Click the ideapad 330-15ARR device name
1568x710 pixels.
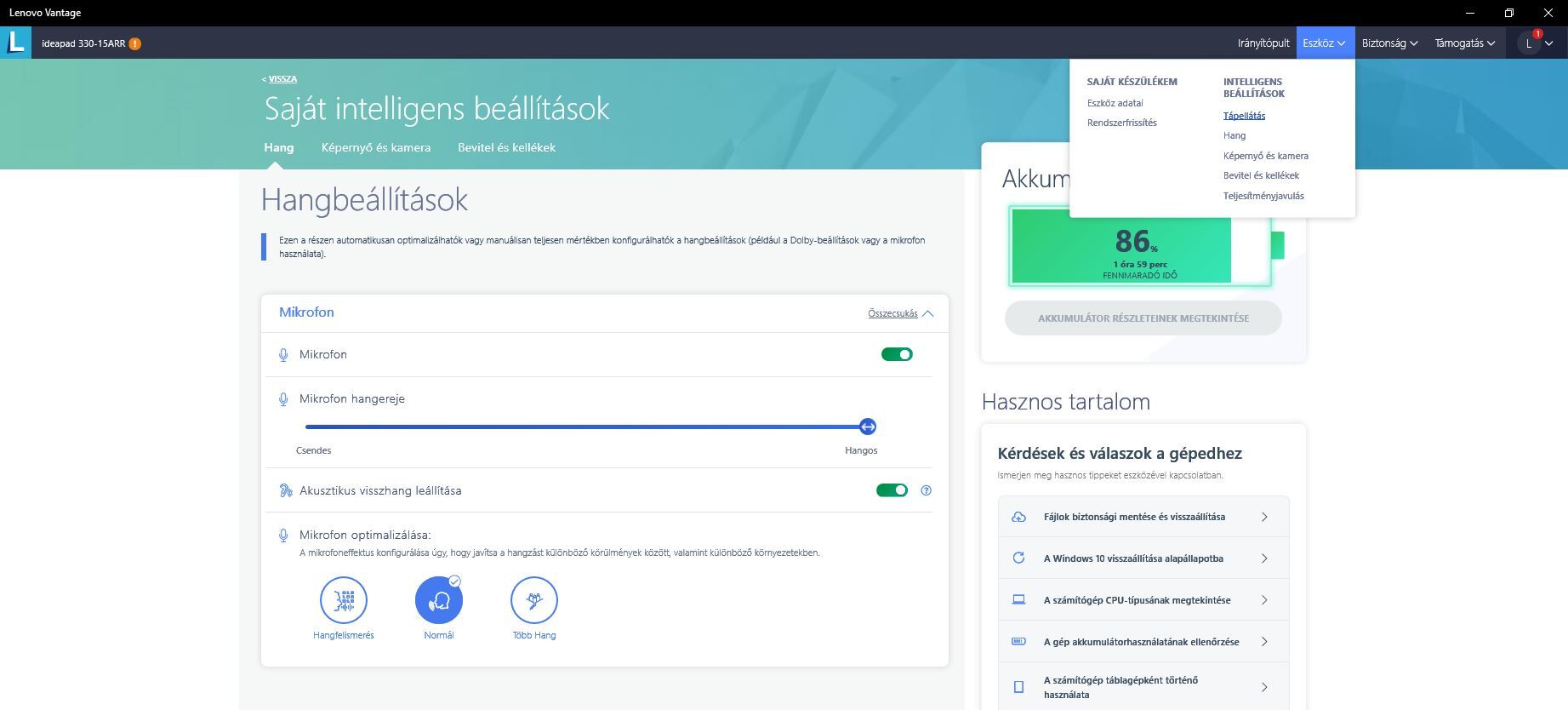[83, 43]
